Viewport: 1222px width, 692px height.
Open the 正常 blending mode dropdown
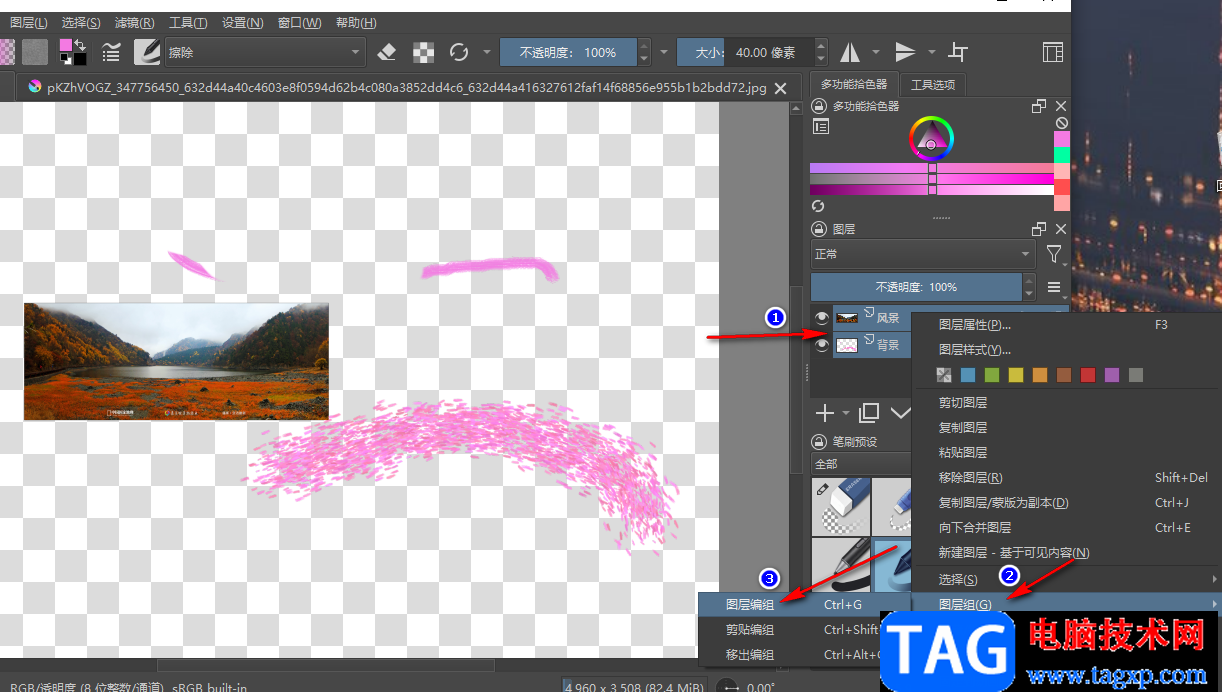[x=922, y=255]
